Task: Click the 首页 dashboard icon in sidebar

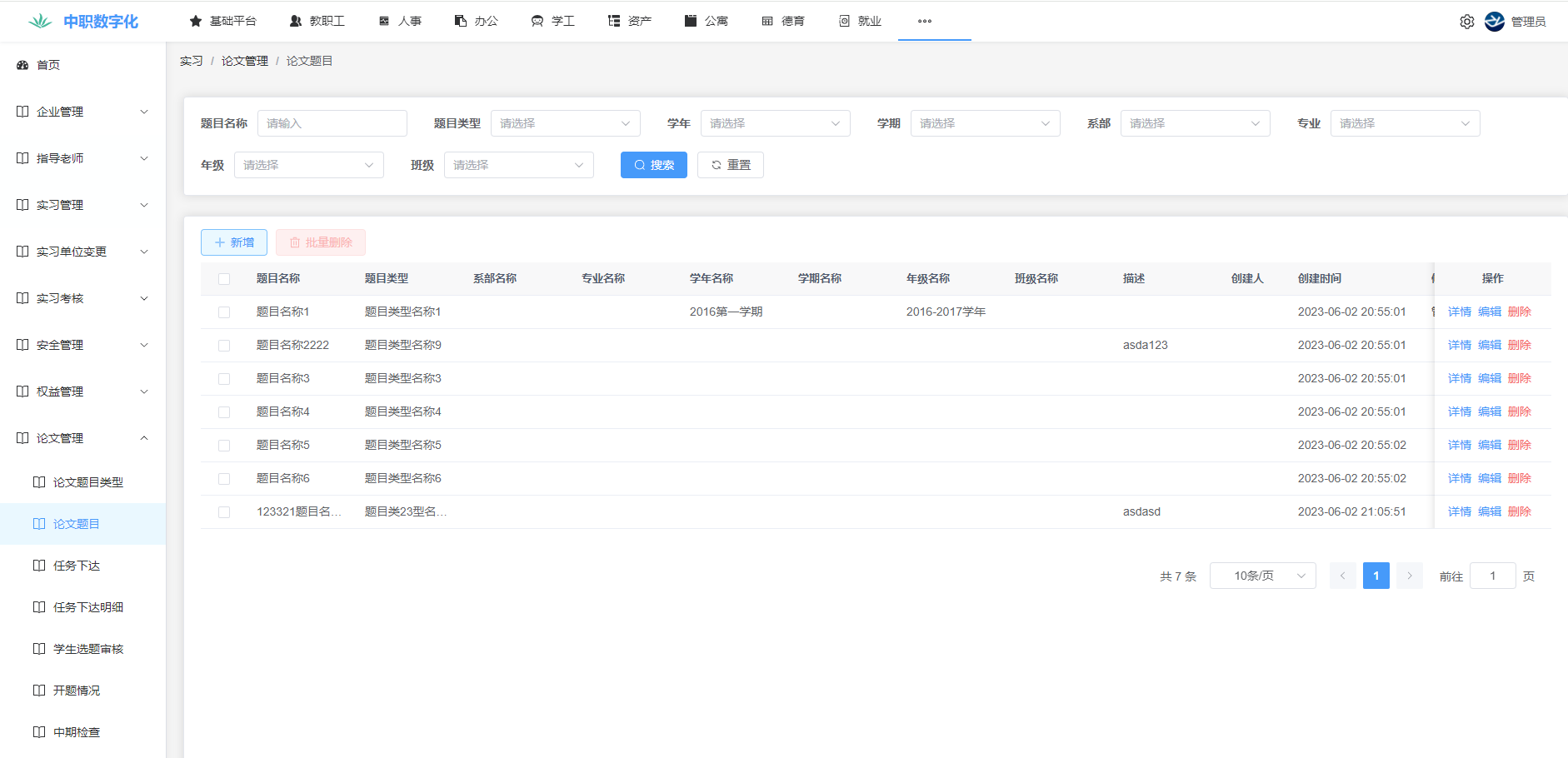Action: coord(22,65)
